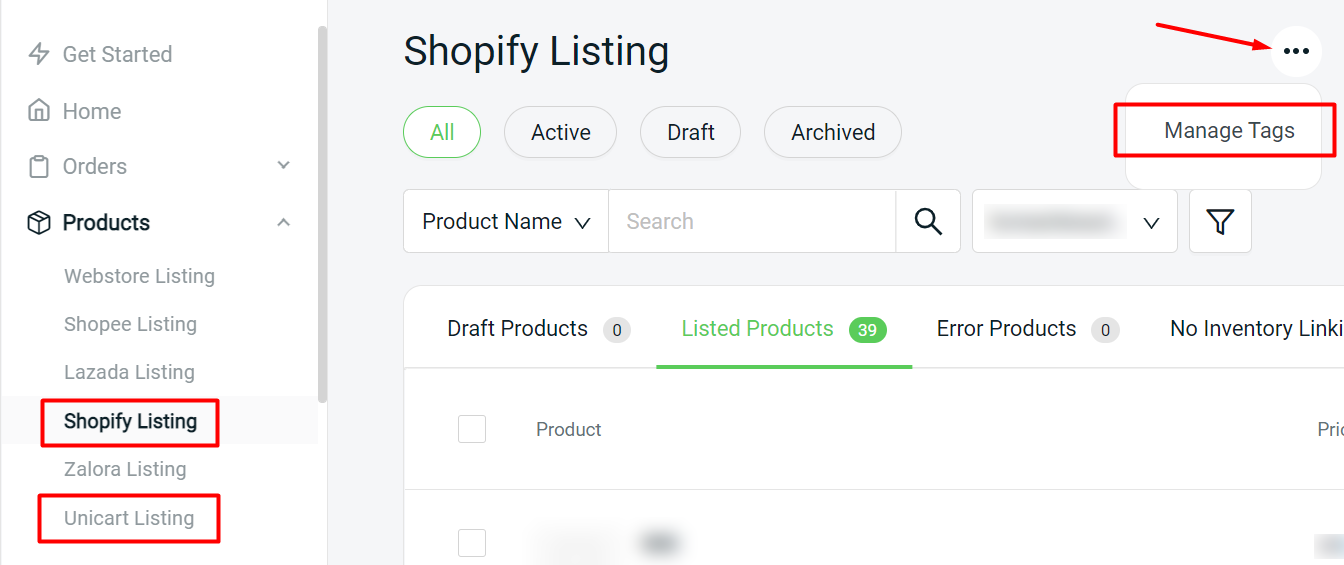Expand the Orders submenu chevron

pos(284,166)
